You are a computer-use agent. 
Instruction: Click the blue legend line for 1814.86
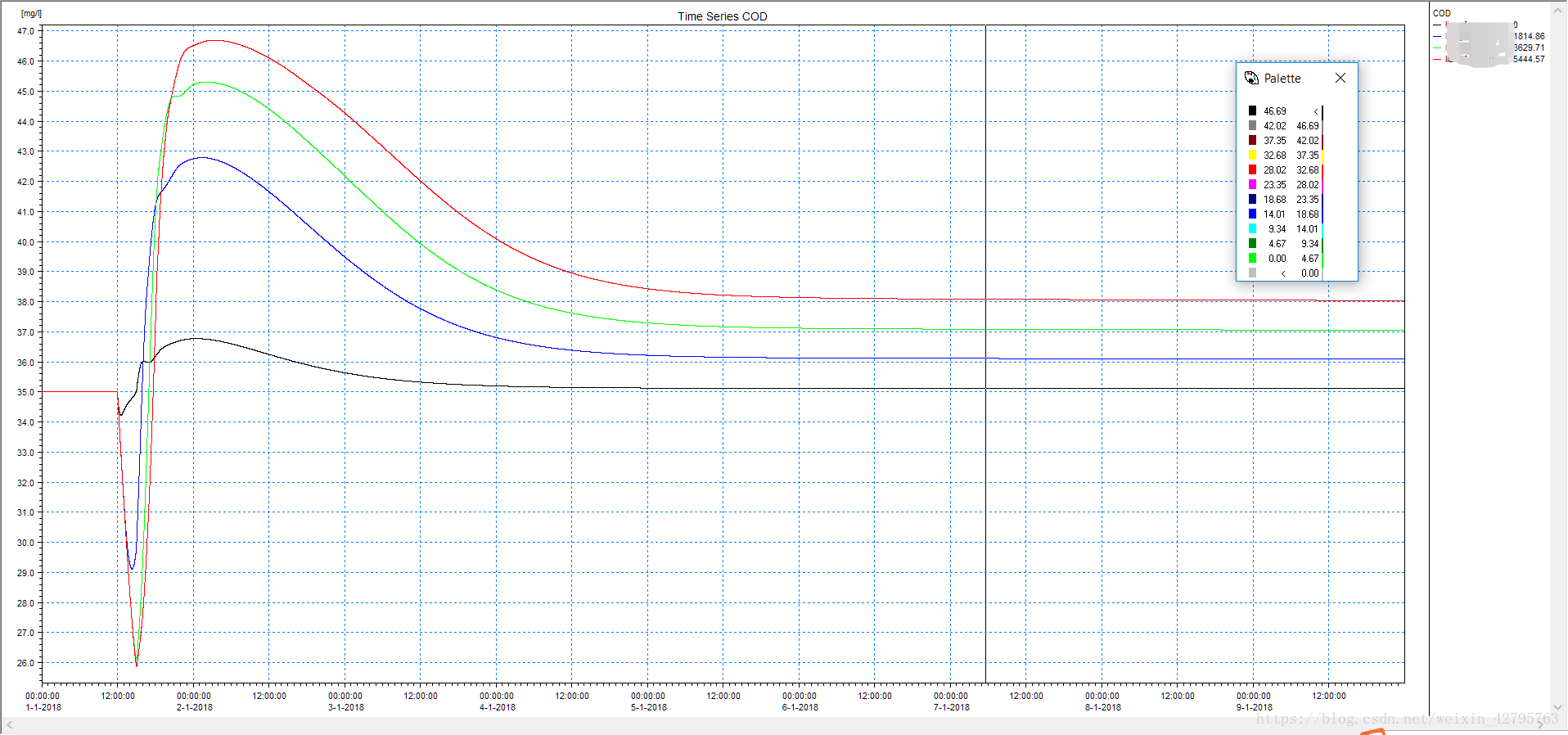[1437, 37]
